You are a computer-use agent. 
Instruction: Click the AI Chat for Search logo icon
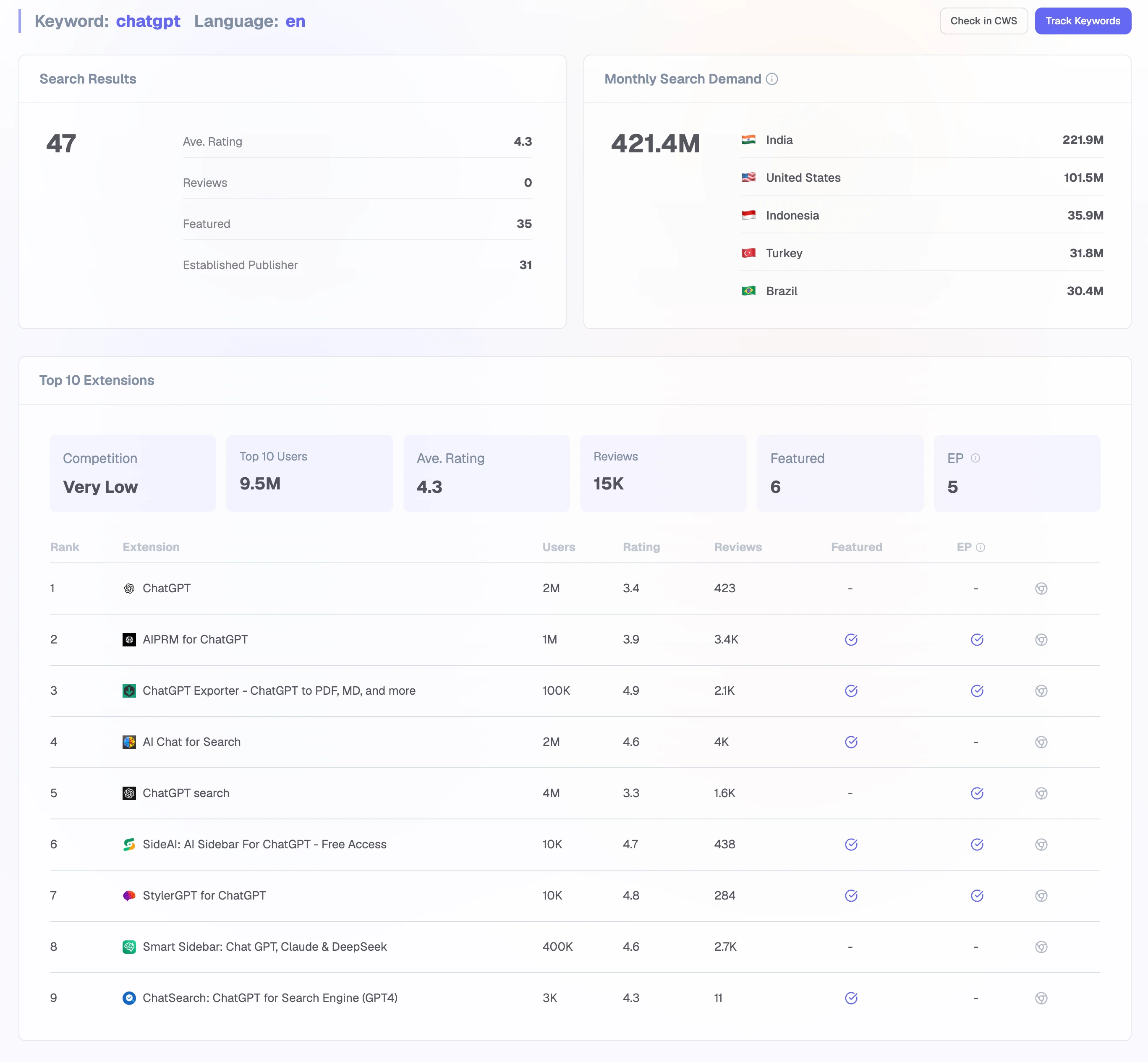point(129,742)
